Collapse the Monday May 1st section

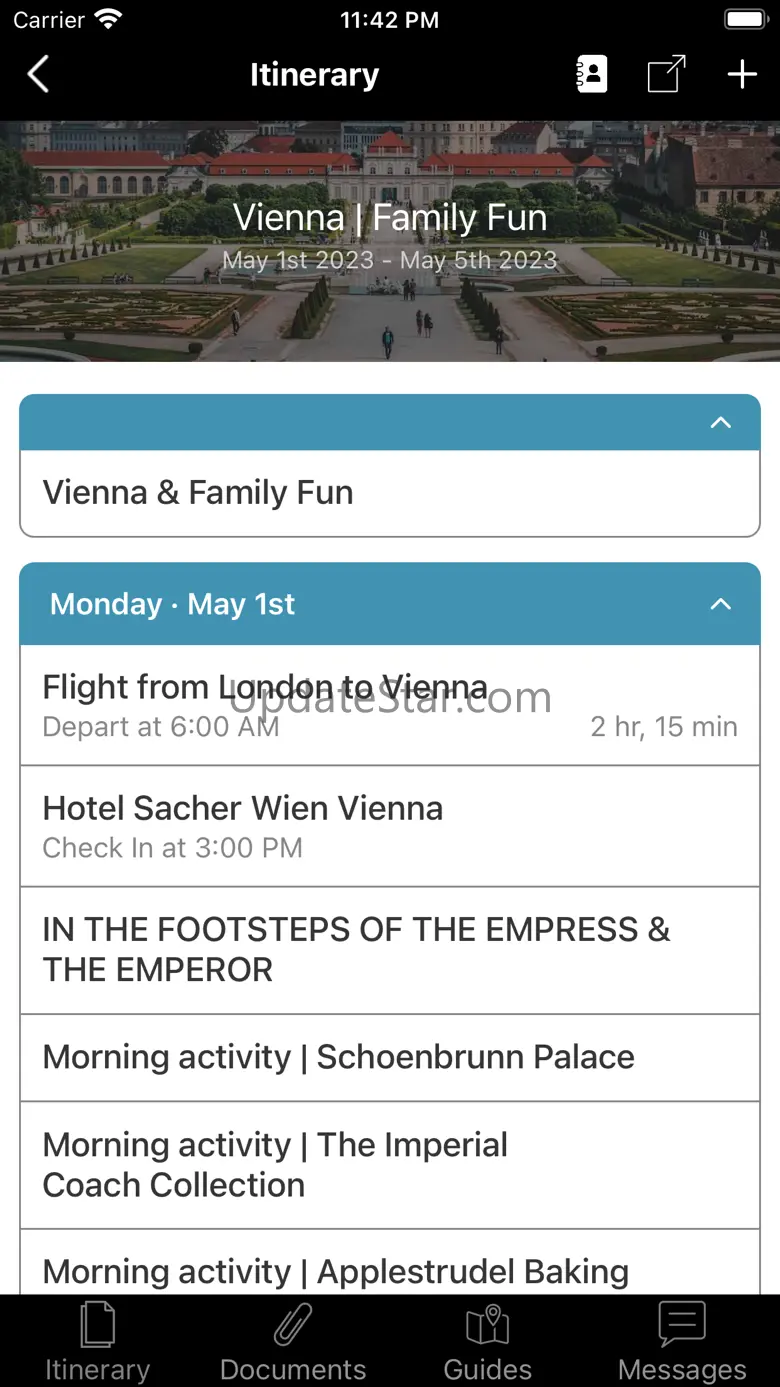click(720, 604)
